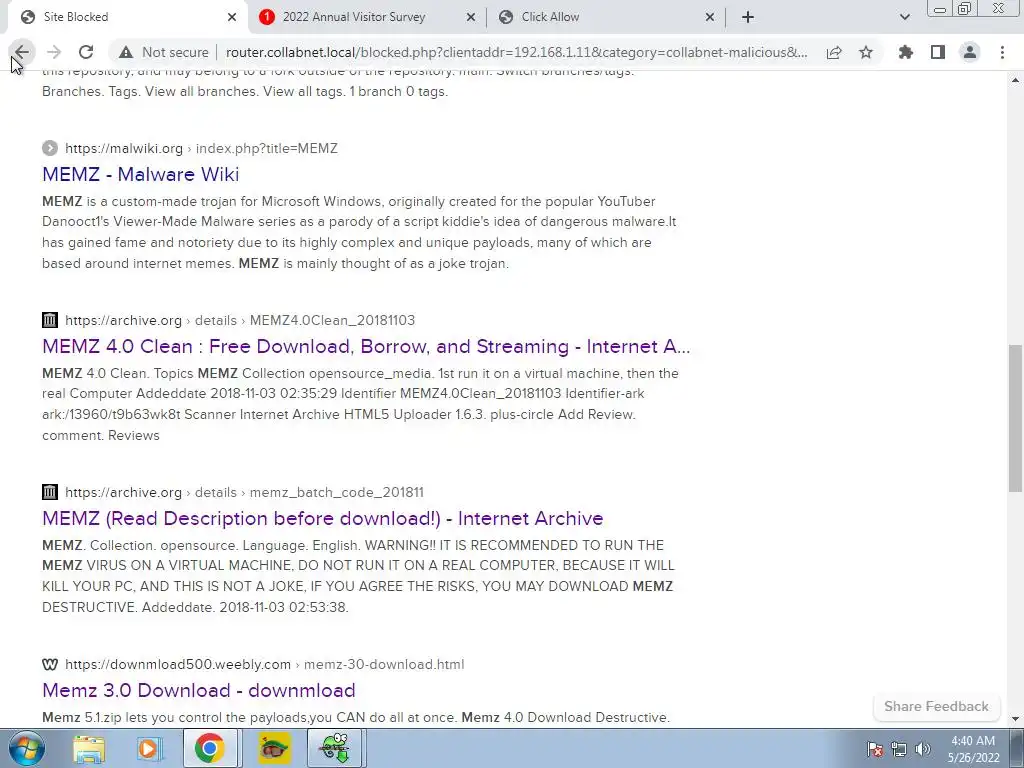
Task: Click the red notification favicon on survey tab
Action: (266, 17)
